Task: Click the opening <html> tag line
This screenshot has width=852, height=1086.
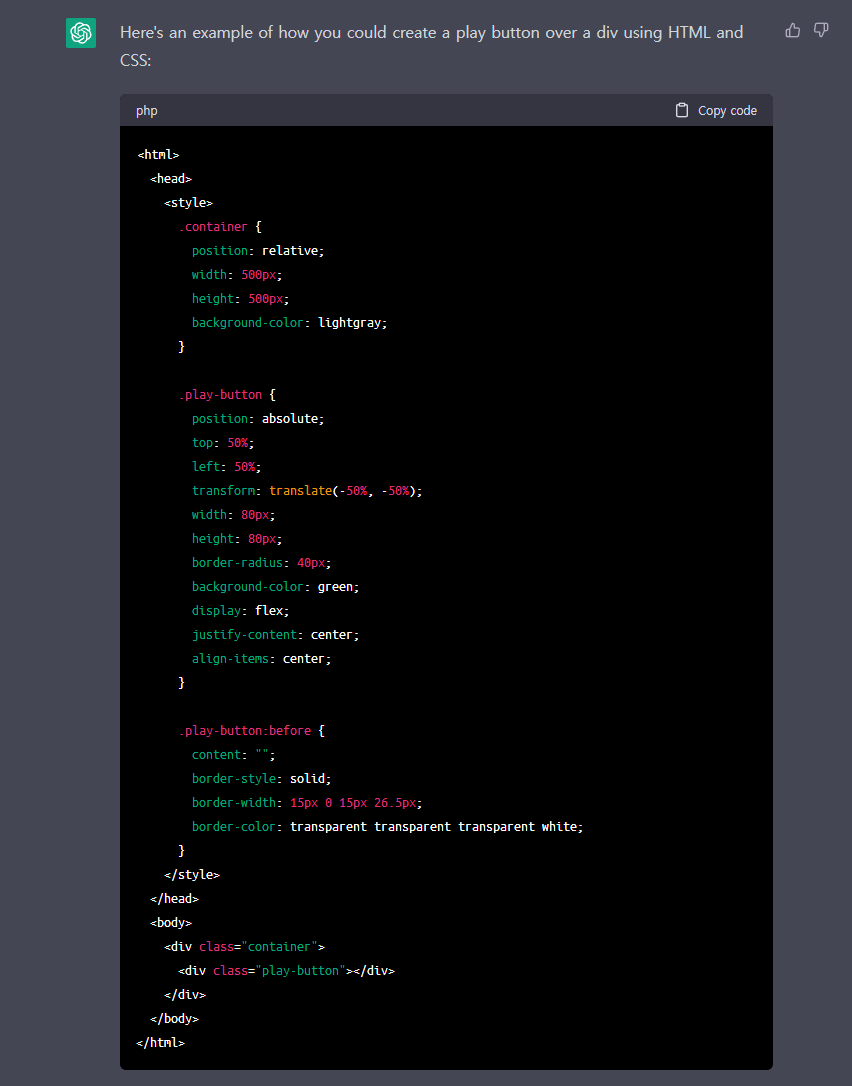Action: [x=158, y=154]
